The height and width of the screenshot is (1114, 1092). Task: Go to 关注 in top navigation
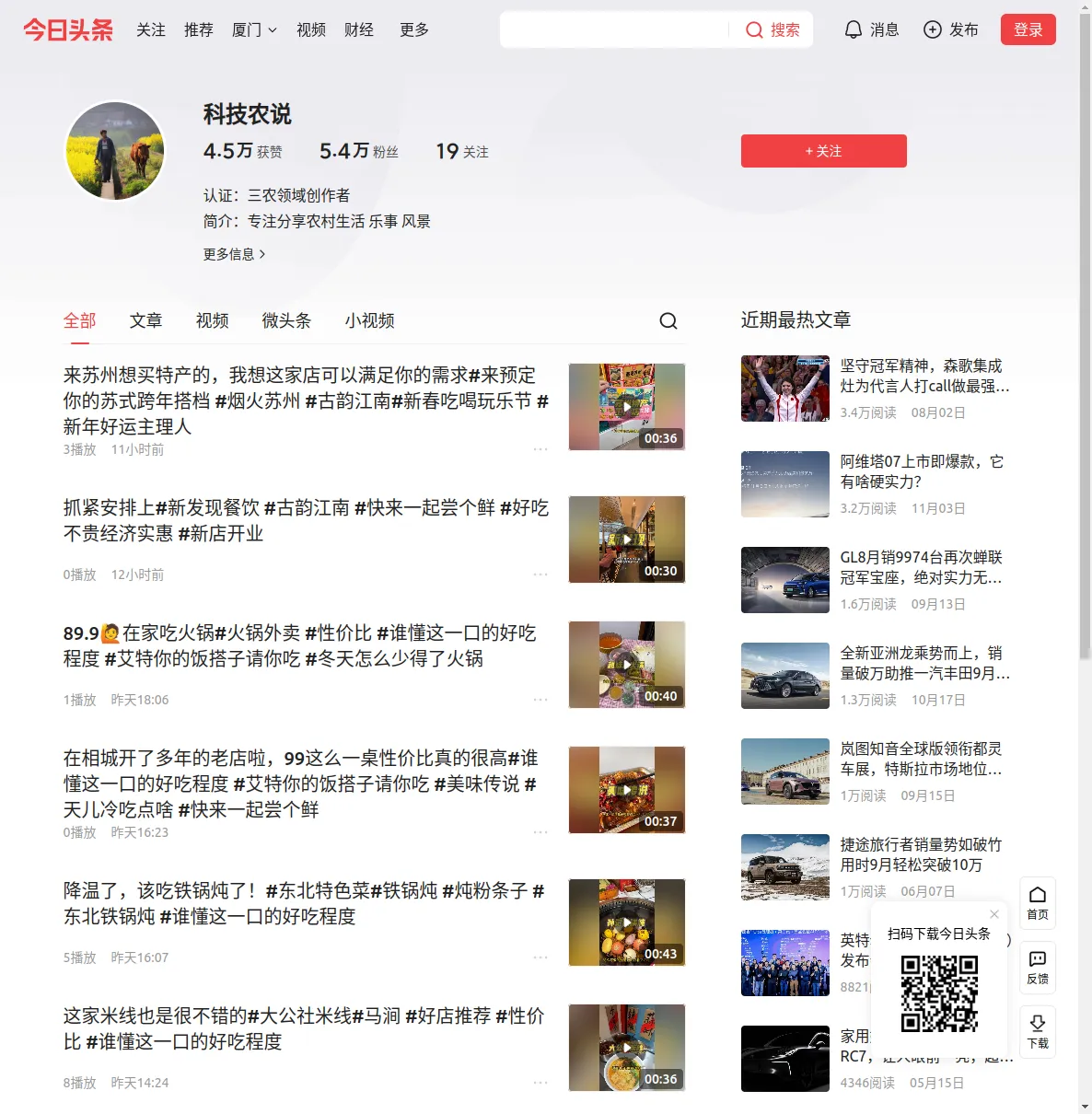point(151,30)
